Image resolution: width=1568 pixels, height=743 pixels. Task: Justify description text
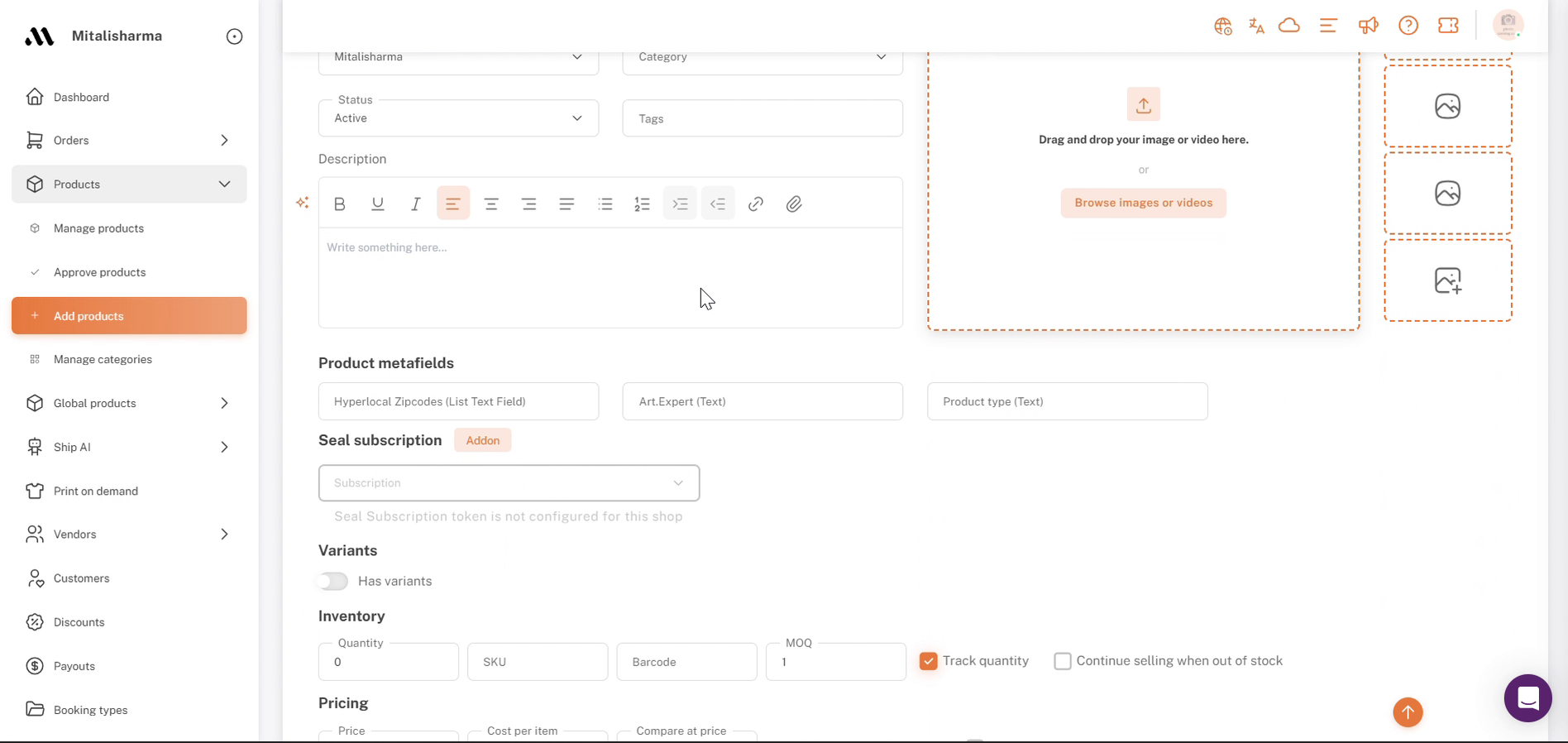coord(566,204)
